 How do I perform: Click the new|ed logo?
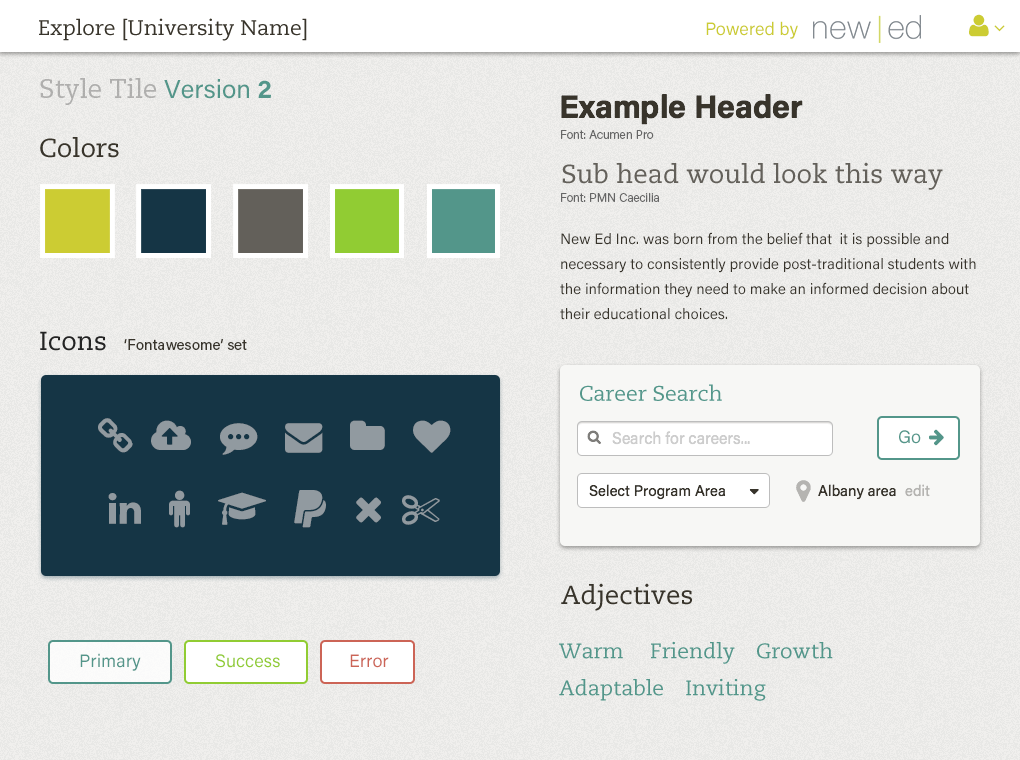click(866, 29)
